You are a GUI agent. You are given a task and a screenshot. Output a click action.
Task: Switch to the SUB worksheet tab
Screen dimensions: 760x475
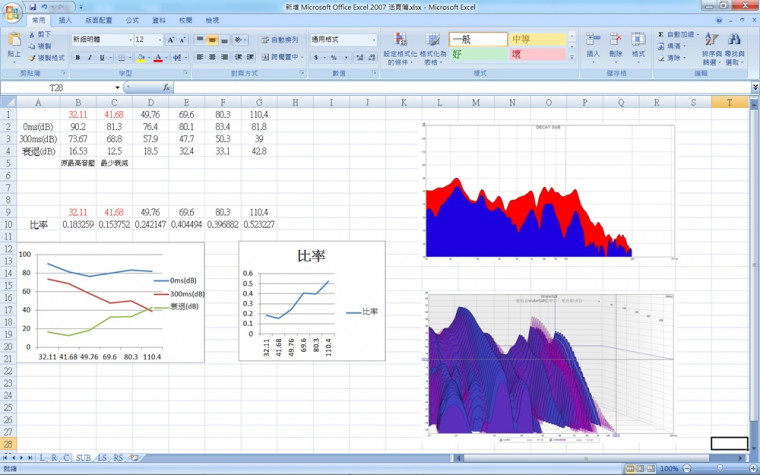point(83,457)
